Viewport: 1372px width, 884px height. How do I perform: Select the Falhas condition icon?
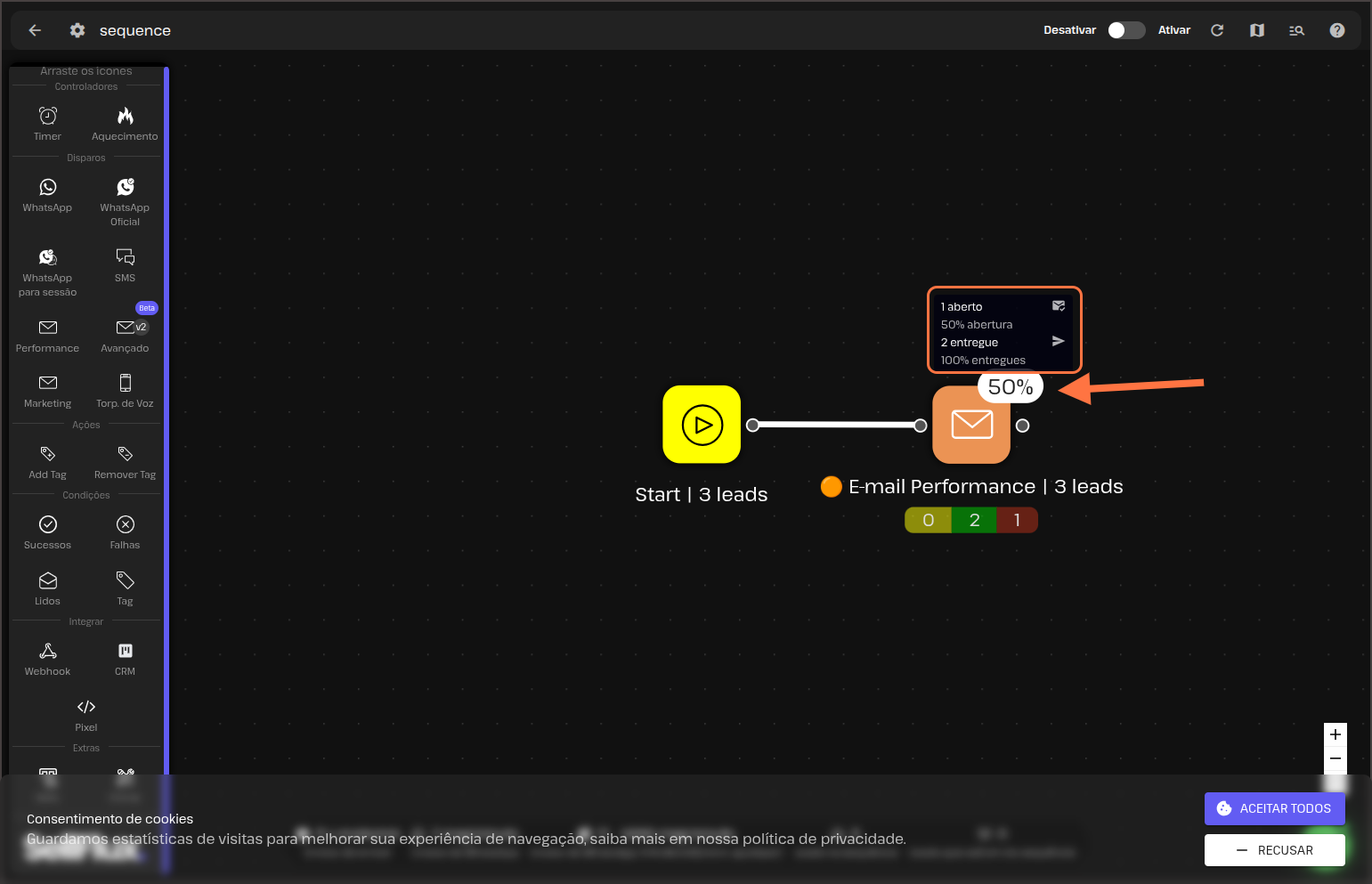click(126, 525)
